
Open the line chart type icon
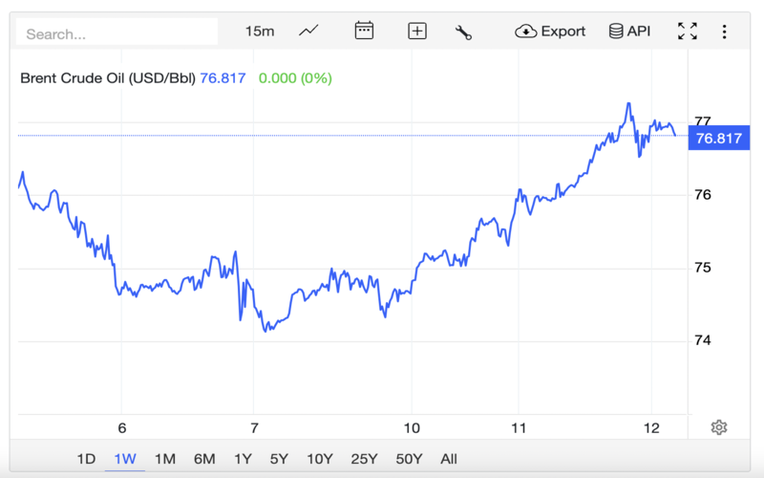click(308, 31)
